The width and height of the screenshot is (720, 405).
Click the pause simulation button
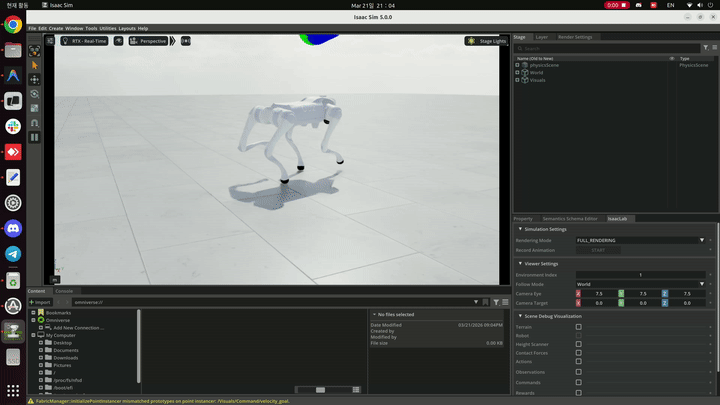coord(35,137)
